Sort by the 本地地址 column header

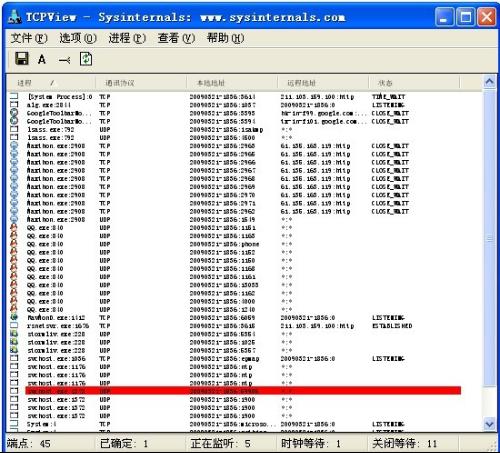(x=232, y=83)
